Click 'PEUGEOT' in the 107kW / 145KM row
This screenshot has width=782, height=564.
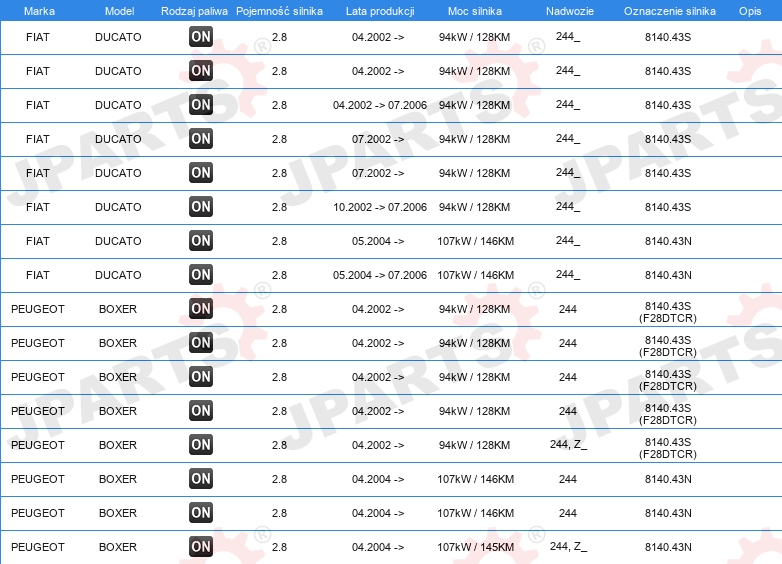coord(38,547)
